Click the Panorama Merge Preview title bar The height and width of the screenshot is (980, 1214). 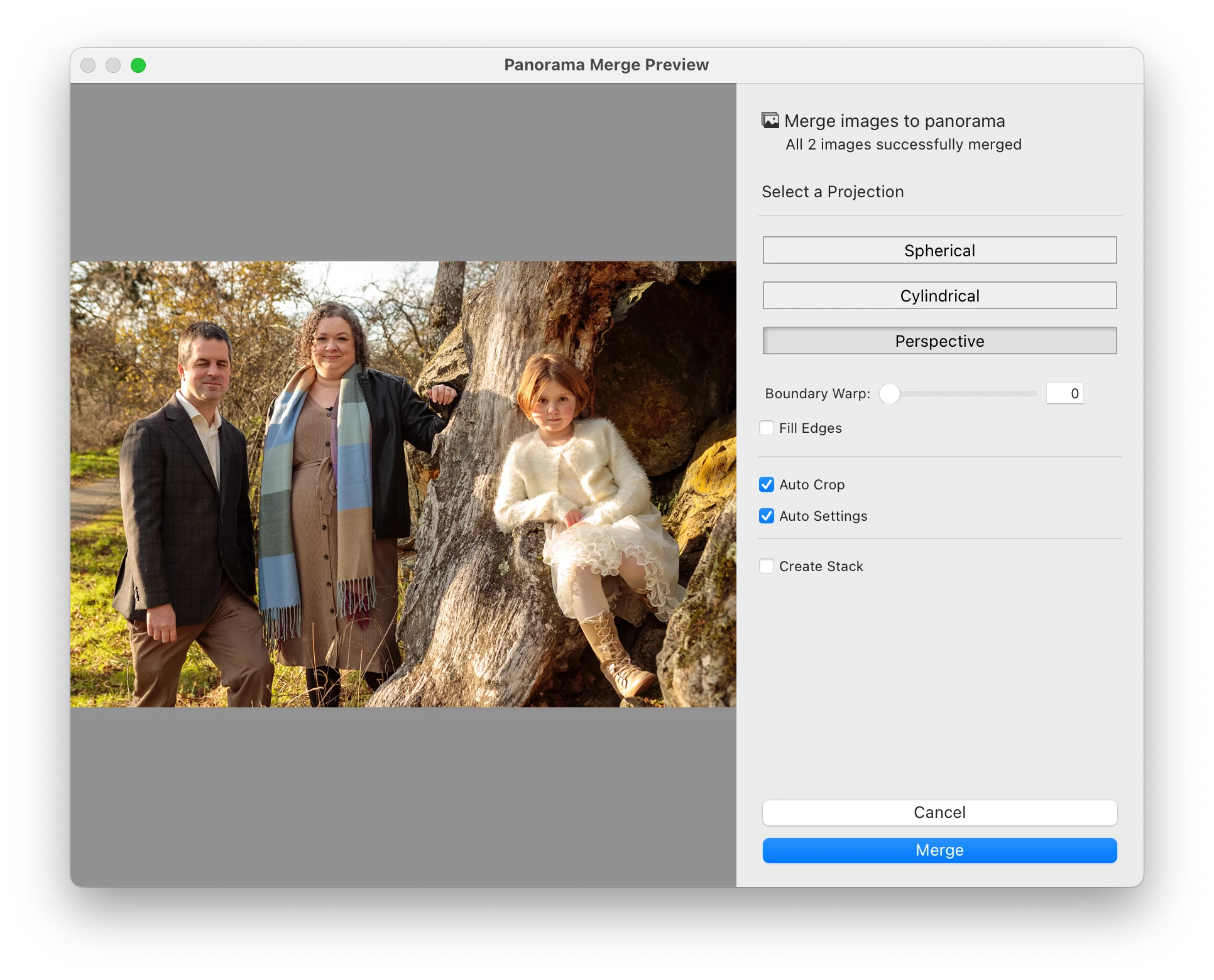click(606, 65)
